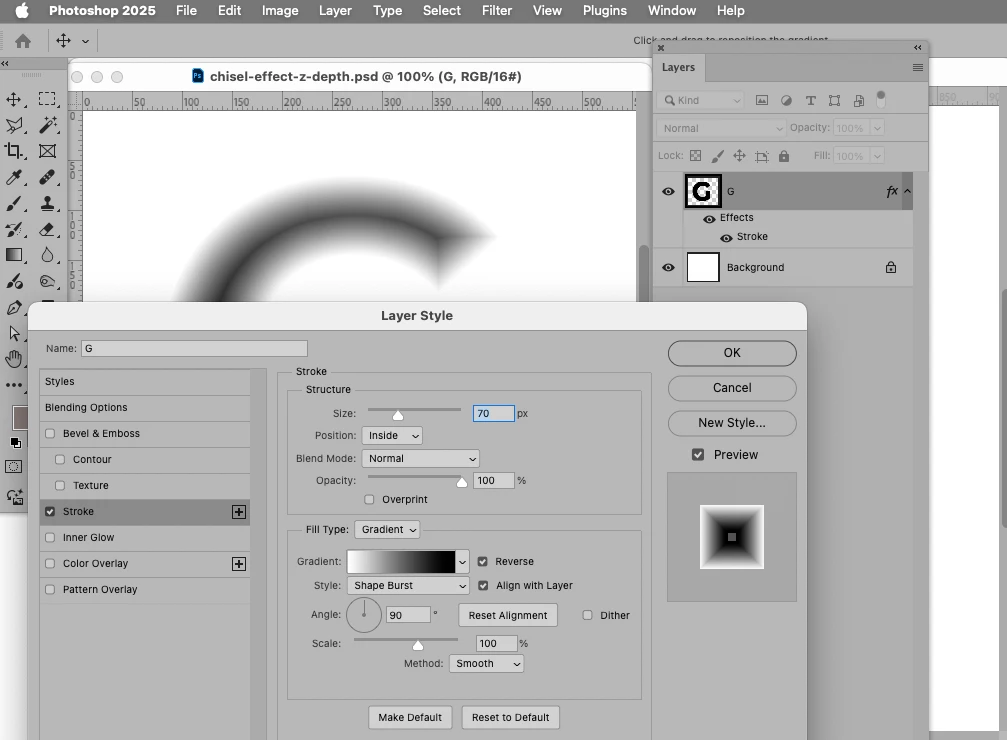Uncheck the Stroke effect checkbox
1007x740 pixels.
[50, 512]
